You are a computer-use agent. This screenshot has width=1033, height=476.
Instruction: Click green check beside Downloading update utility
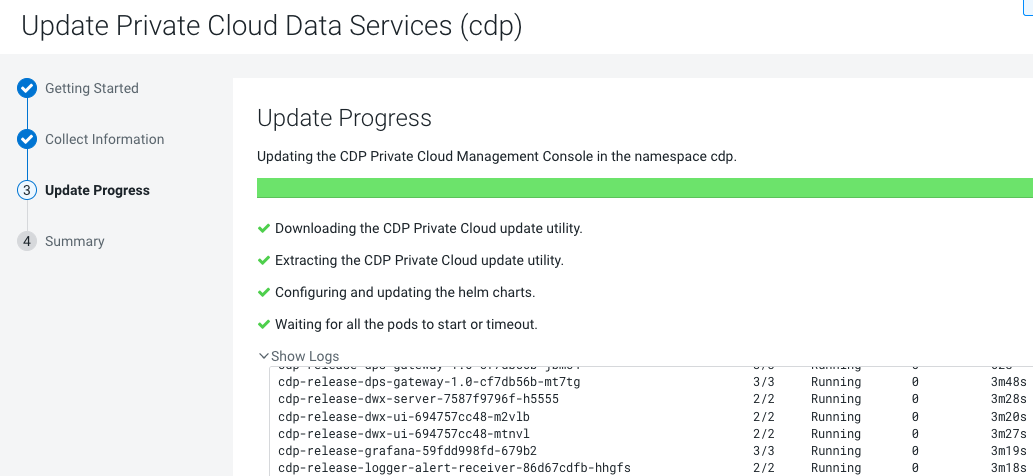(264, 228)
